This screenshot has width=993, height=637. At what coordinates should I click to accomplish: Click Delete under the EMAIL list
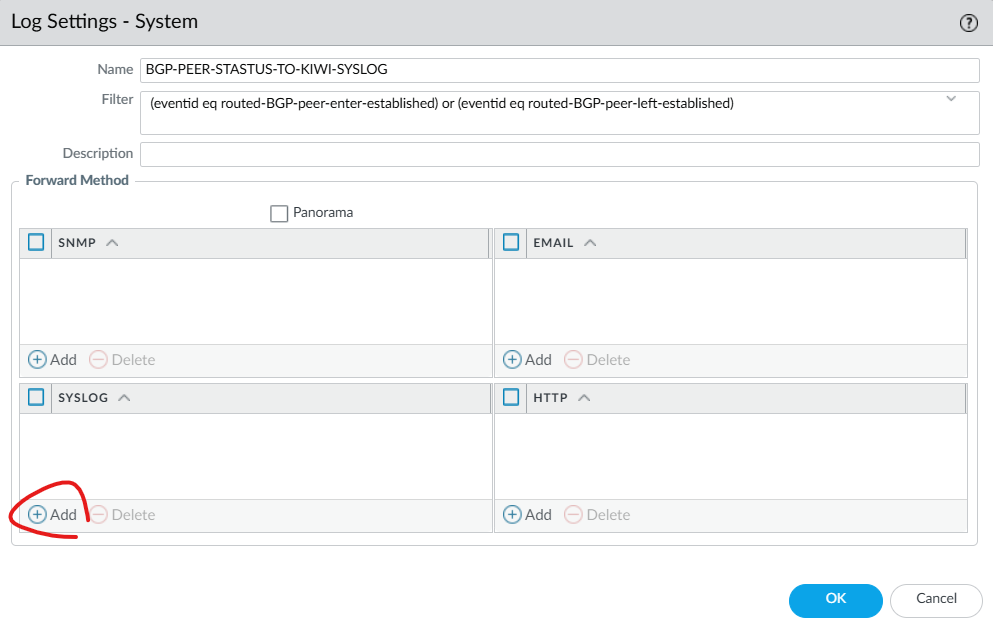tap(597, 360)
